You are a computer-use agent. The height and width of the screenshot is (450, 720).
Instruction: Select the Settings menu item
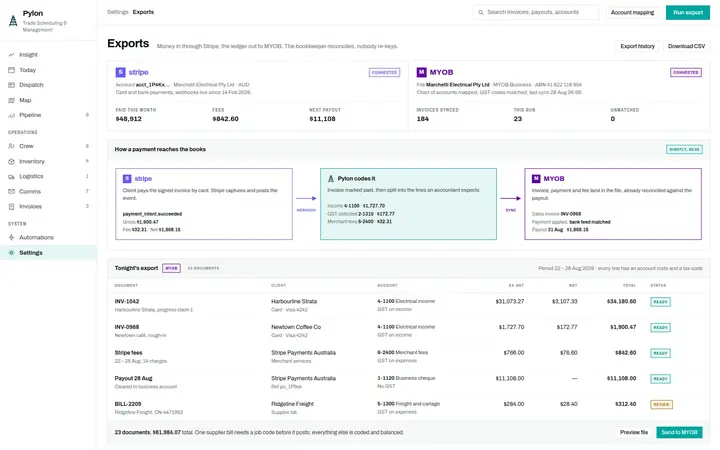click(x=48, y=253)
